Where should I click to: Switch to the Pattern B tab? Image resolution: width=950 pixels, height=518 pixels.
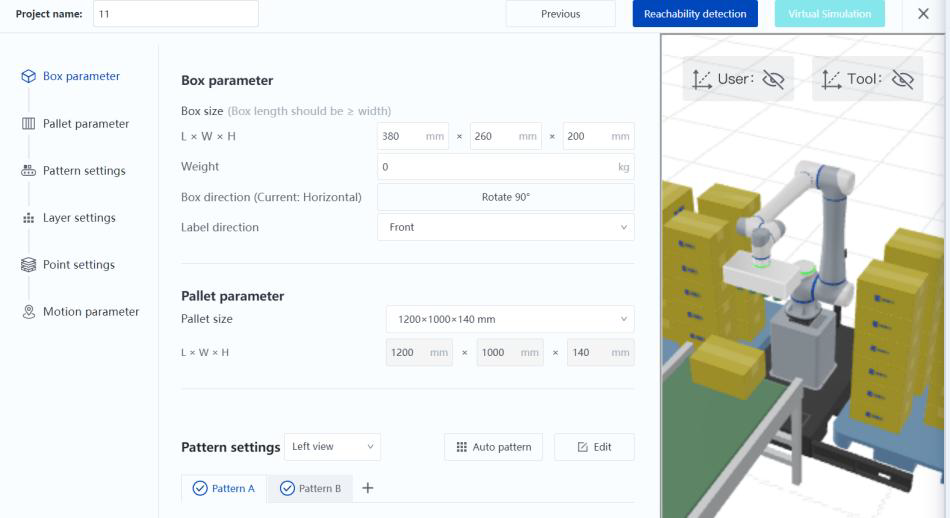pos(310,488)
